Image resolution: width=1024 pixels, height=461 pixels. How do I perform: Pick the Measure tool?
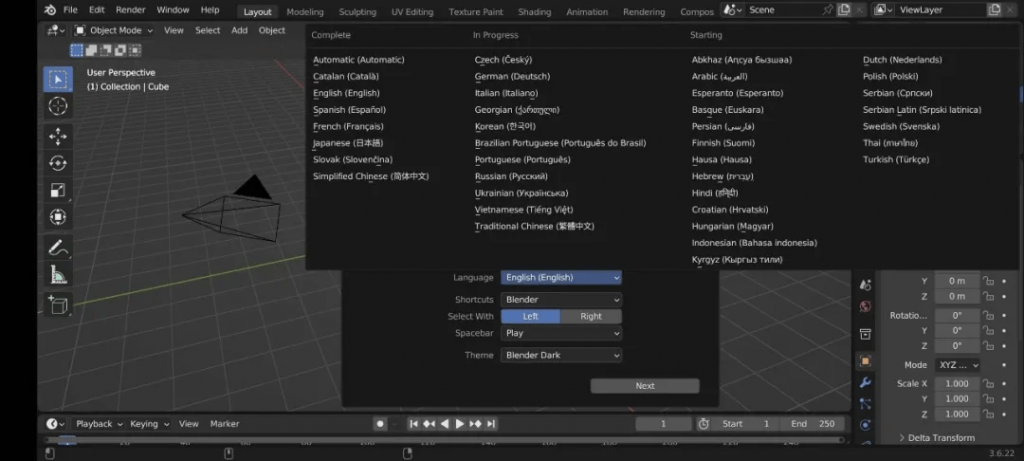click(x=58, y=274)
